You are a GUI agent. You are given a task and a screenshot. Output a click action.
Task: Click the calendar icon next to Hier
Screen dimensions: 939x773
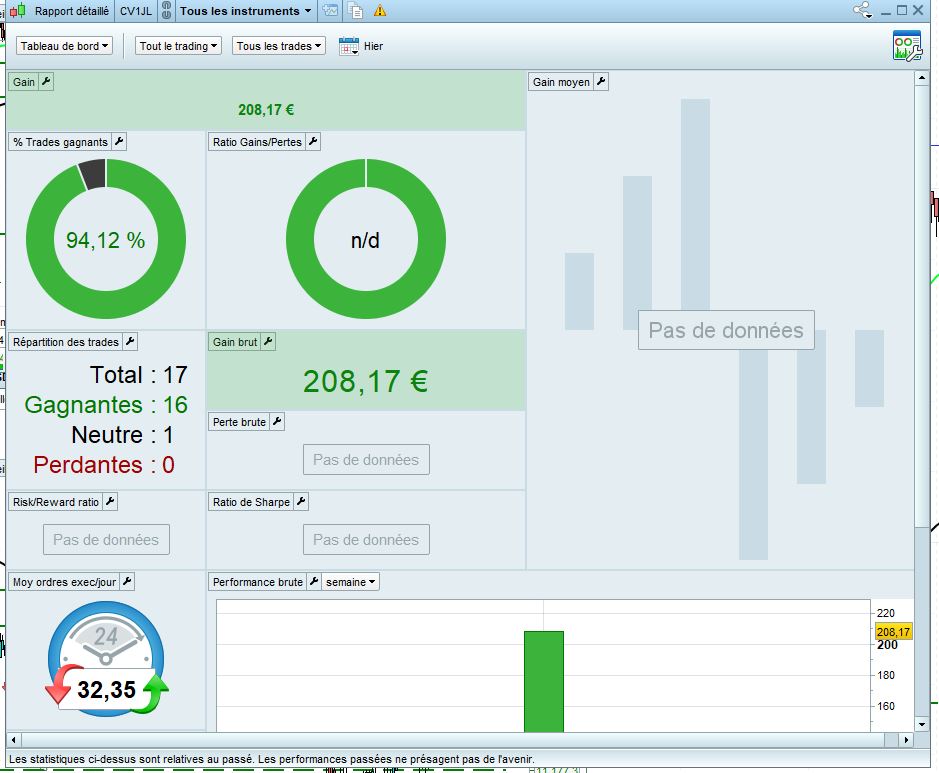tap(349, 46)
